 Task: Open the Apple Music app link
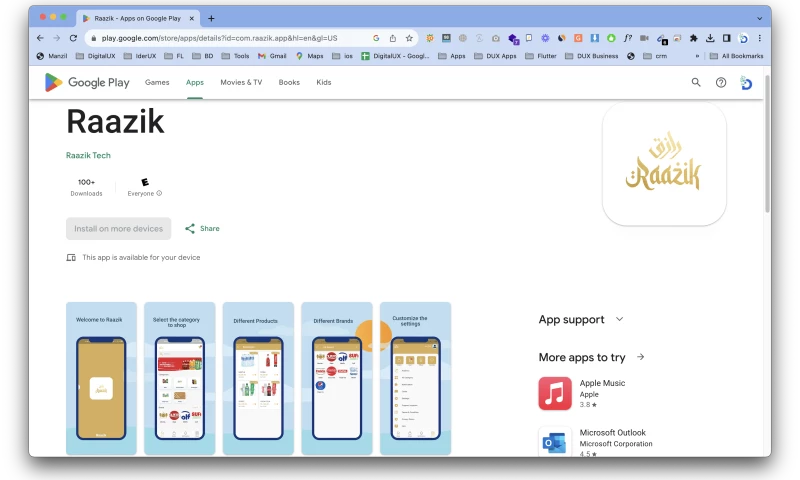point(603,383)
